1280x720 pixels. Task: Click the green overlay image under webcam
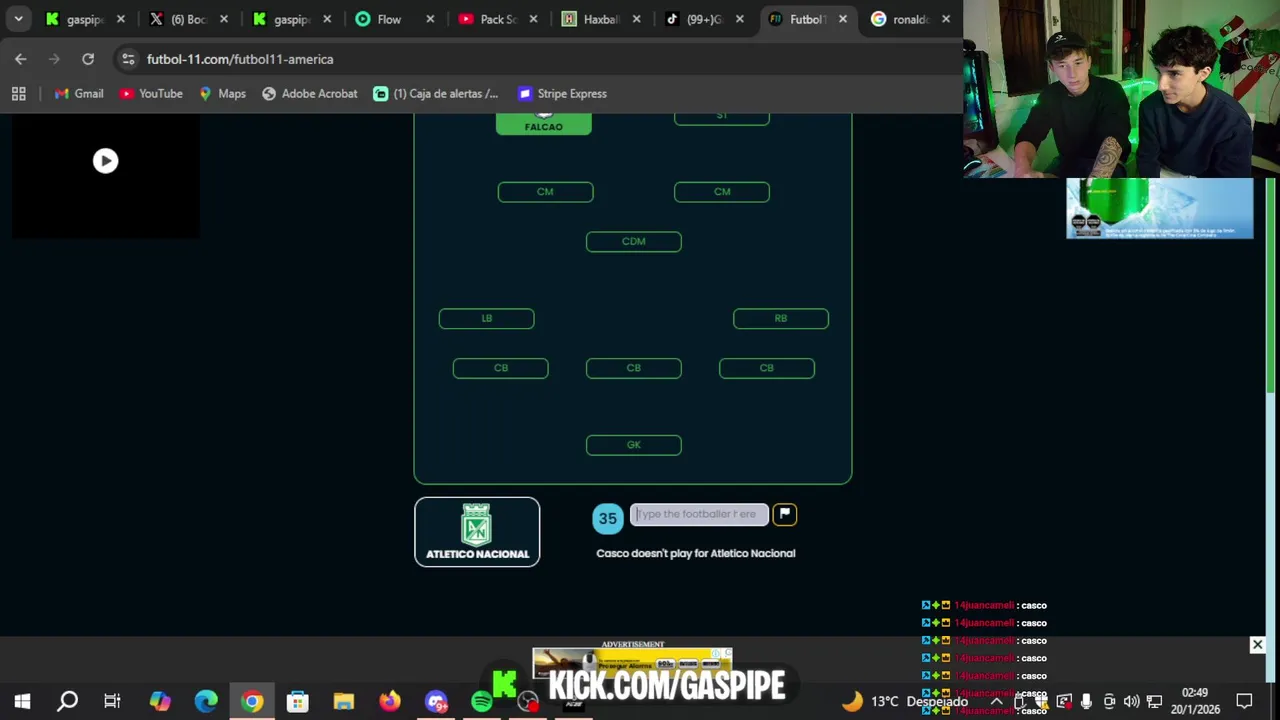pos(1159,208)
